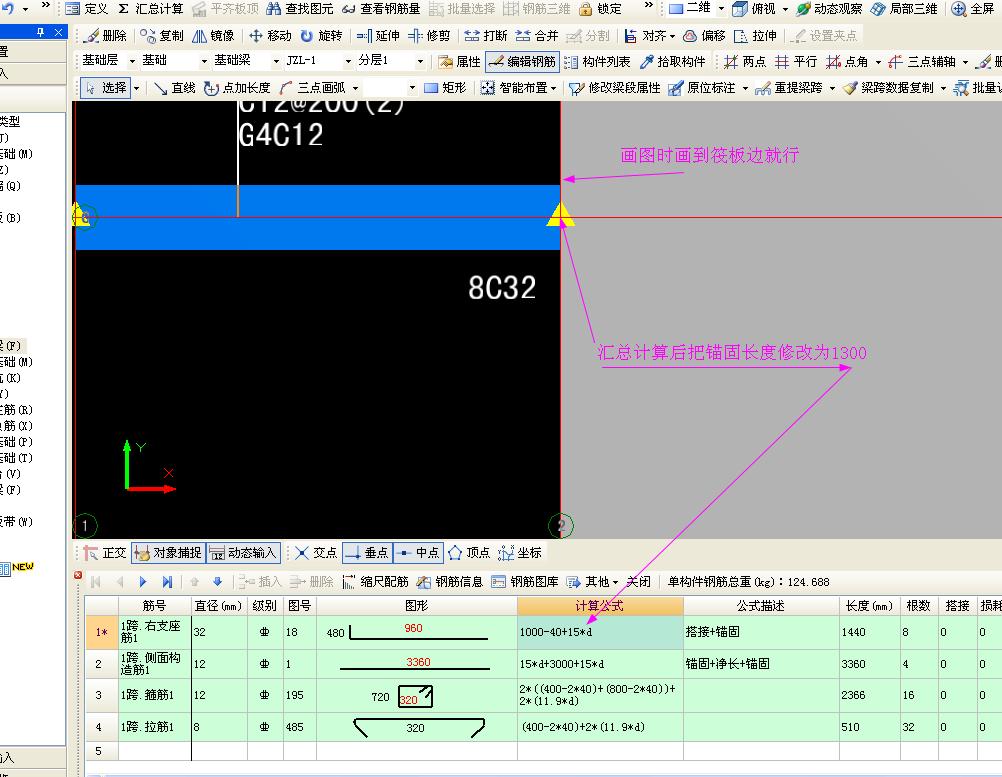Click the 选择 select button
The width and height of the screenshot is (1002, 777).
106,88
